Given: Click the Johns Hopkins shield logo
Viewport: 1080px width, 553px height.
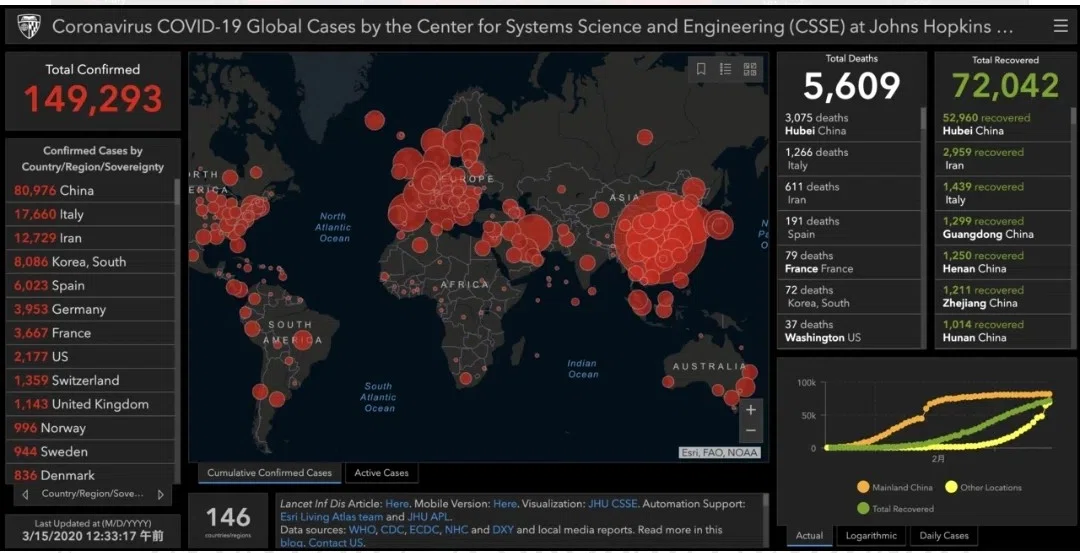Looking at the screenshot, I should (28, 26).
